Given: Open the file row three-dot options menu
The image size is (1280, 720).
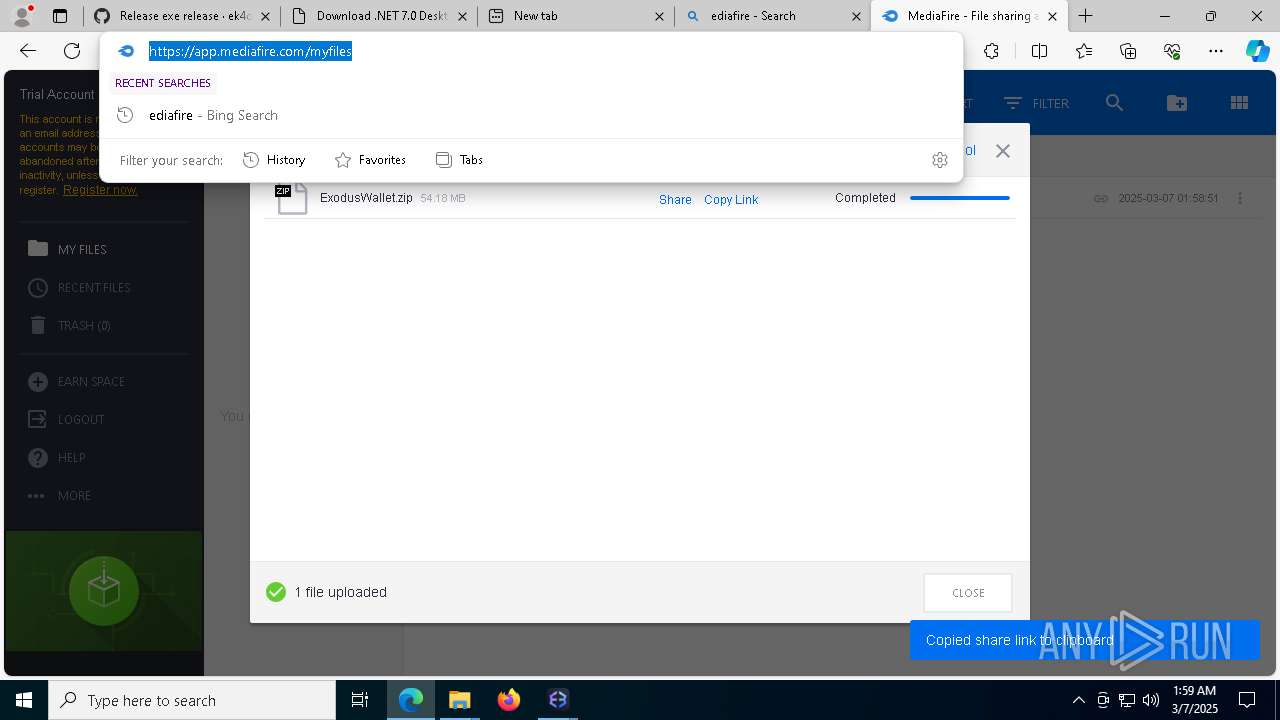Looking at the screenshot, I should click(x=1240, y=198).
